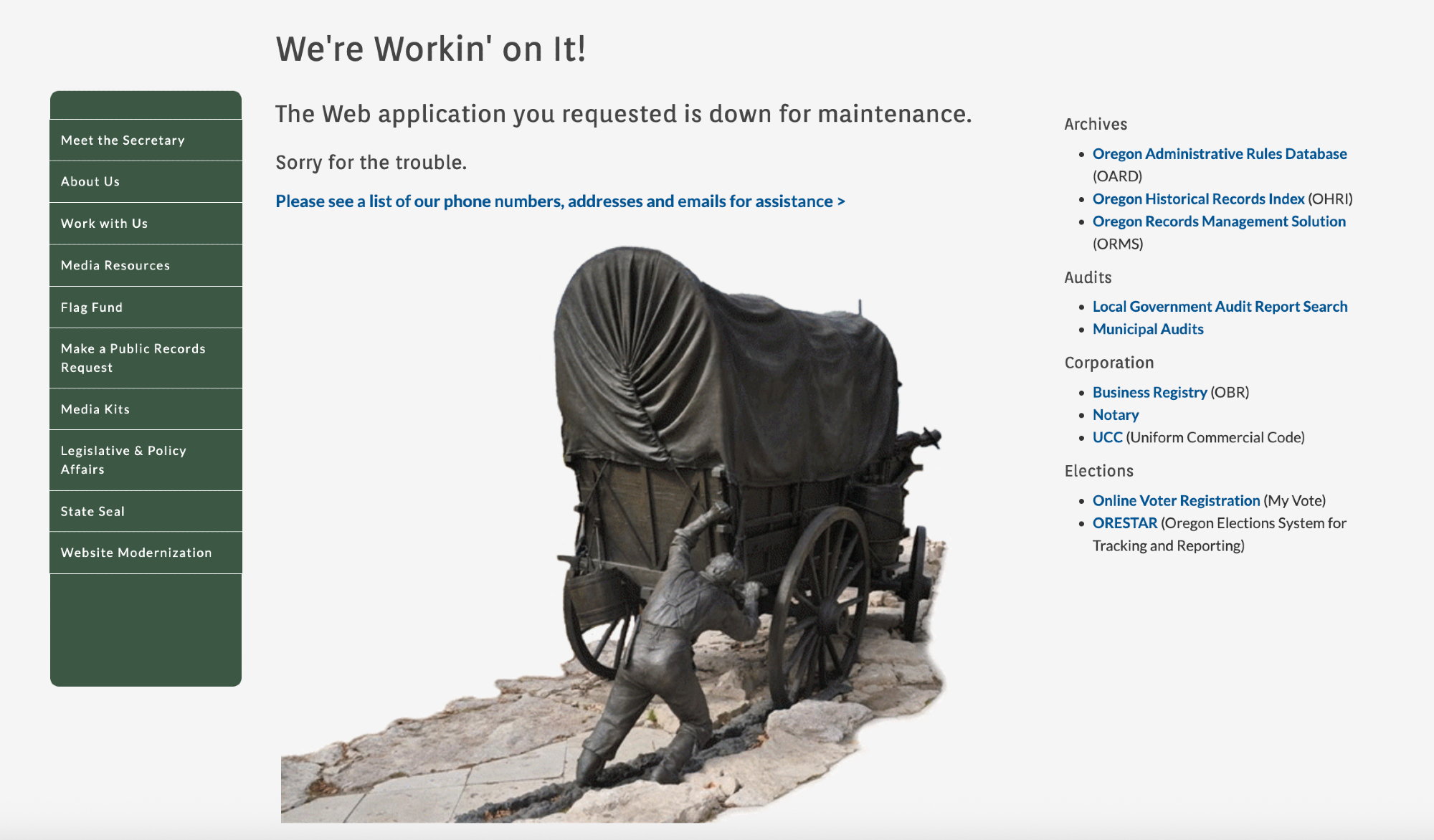
Task: Open Oregon Records Management Solution link
Action: [x=1218, y=221]
